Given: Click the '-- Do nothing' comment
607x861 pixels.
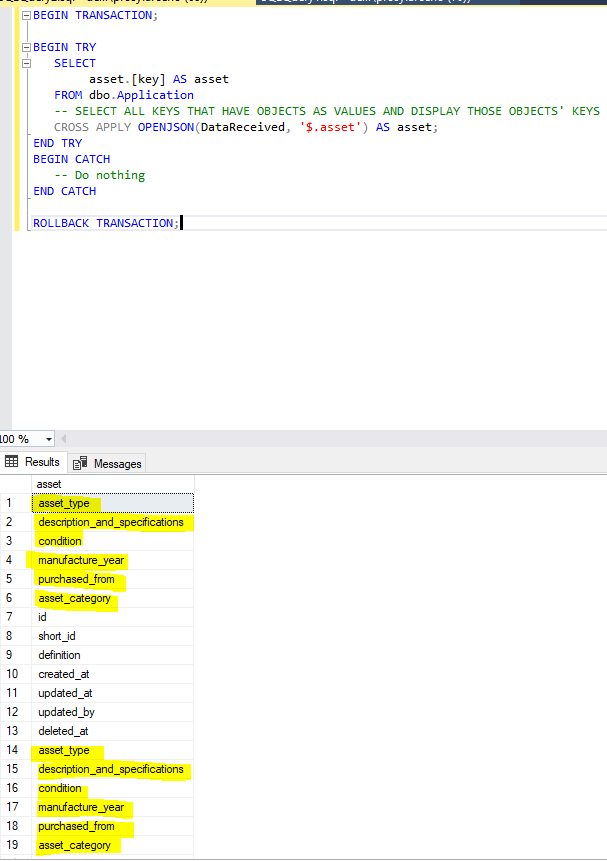Looking at the screenshot, I should point(99,175).
